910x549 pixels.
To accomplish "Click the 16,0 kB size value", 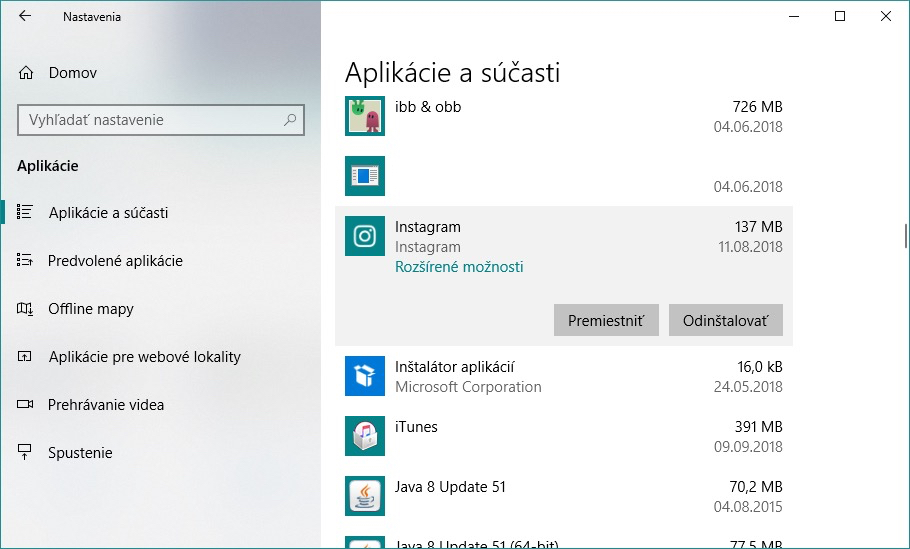I will coord(760,367).
